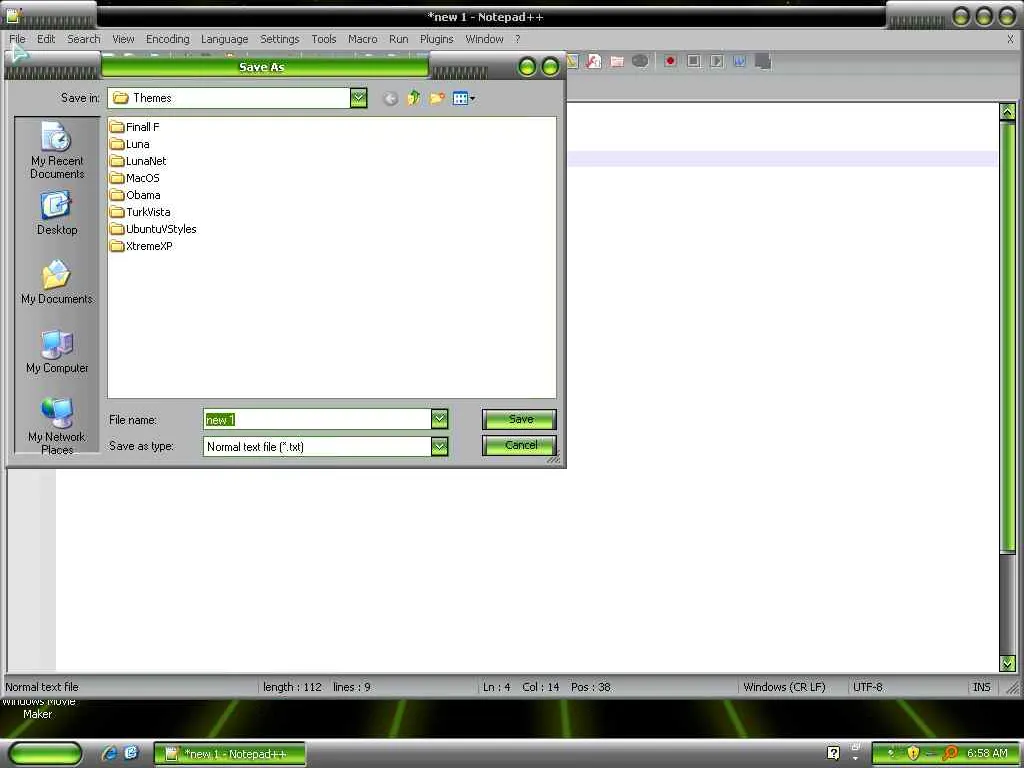Click the File name input field
The image size is (1024, 768).
click(317, 419)
